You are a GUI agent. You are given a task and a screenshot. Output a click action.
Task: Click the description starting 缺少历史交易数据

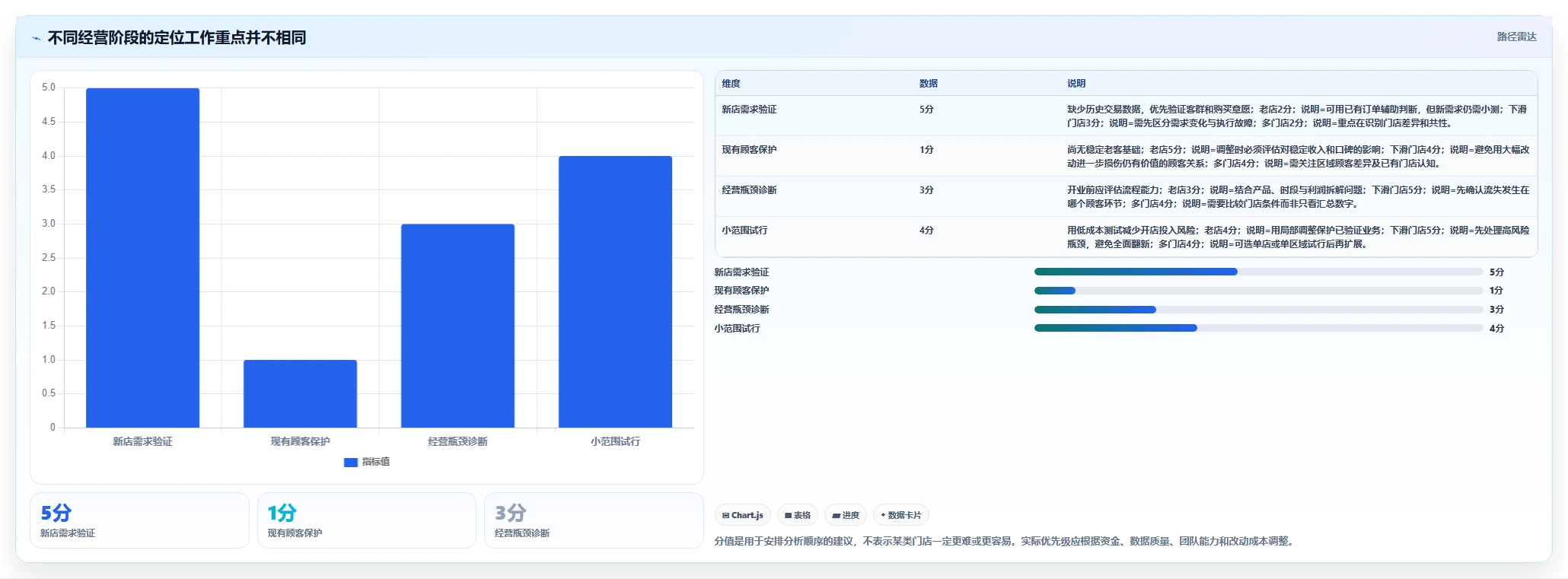coord(1298,116)
